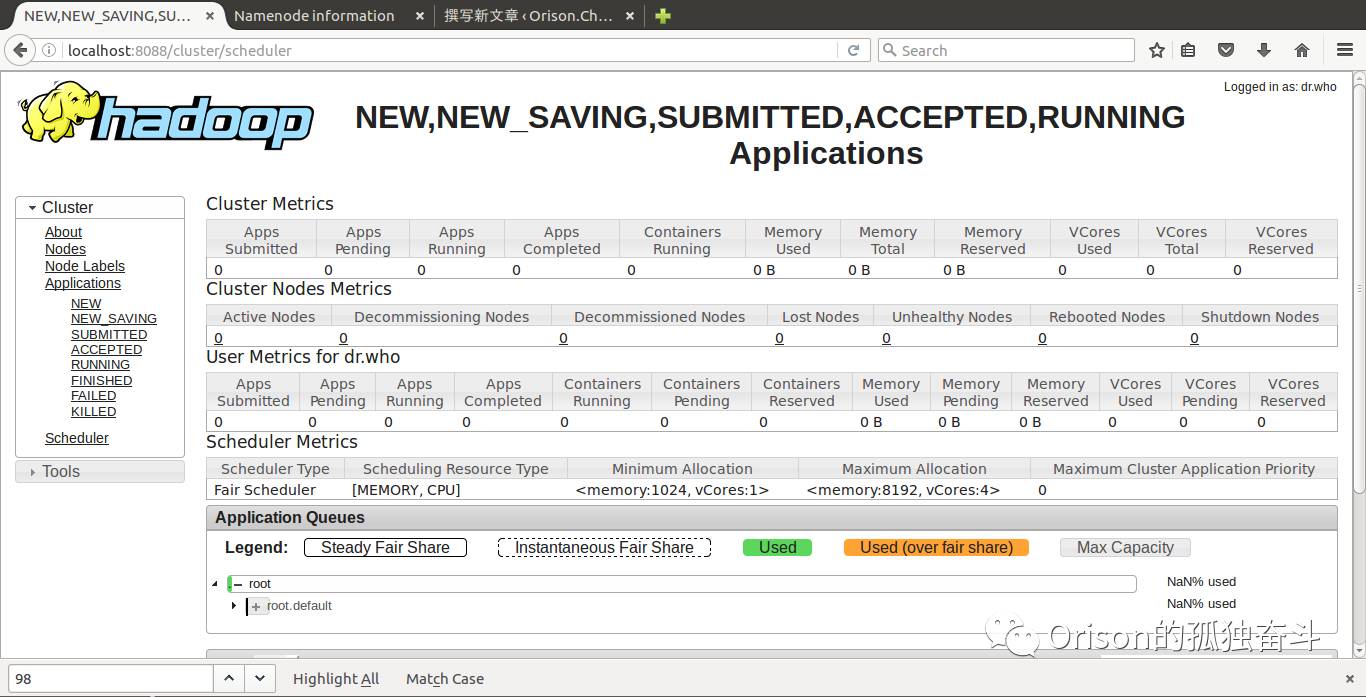Open the Rebooted Nodes count link
This screenshot has width=1366, height=697.
click(x=1042, y=338)
